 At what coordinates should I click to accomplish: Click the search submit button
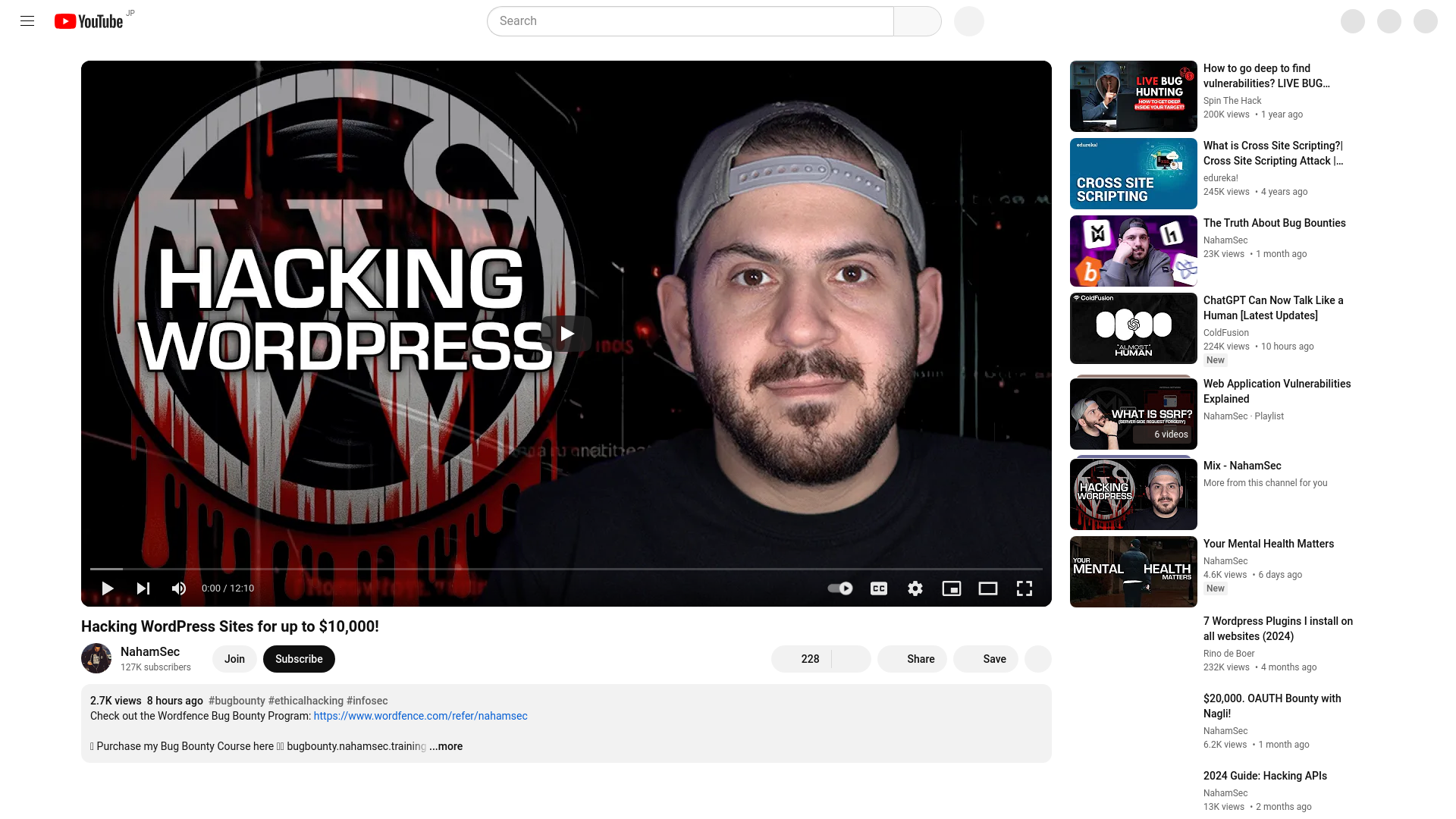918,21
